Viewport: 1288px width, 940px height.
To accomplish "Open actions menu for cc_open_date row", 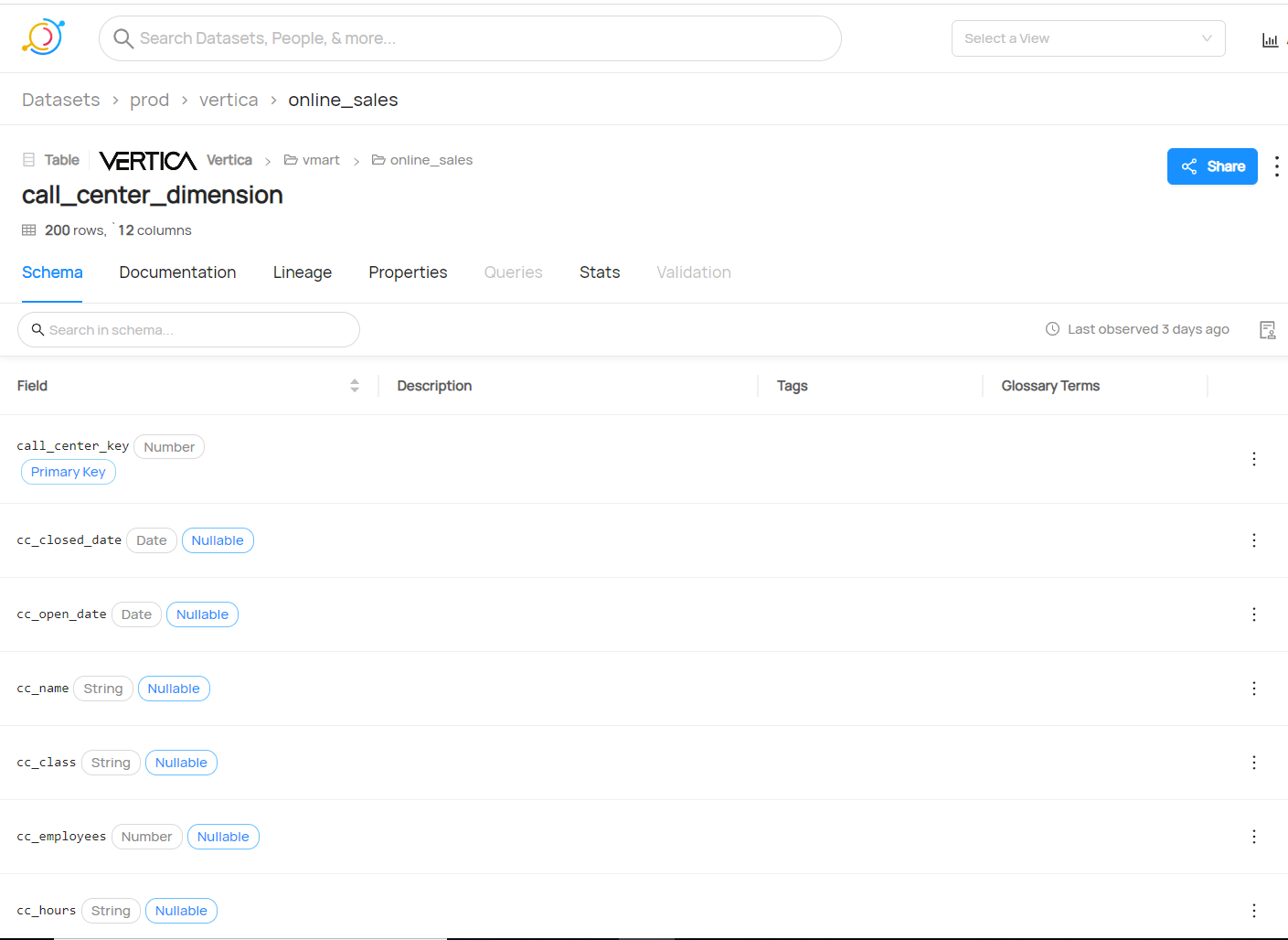I will 1253,614.
